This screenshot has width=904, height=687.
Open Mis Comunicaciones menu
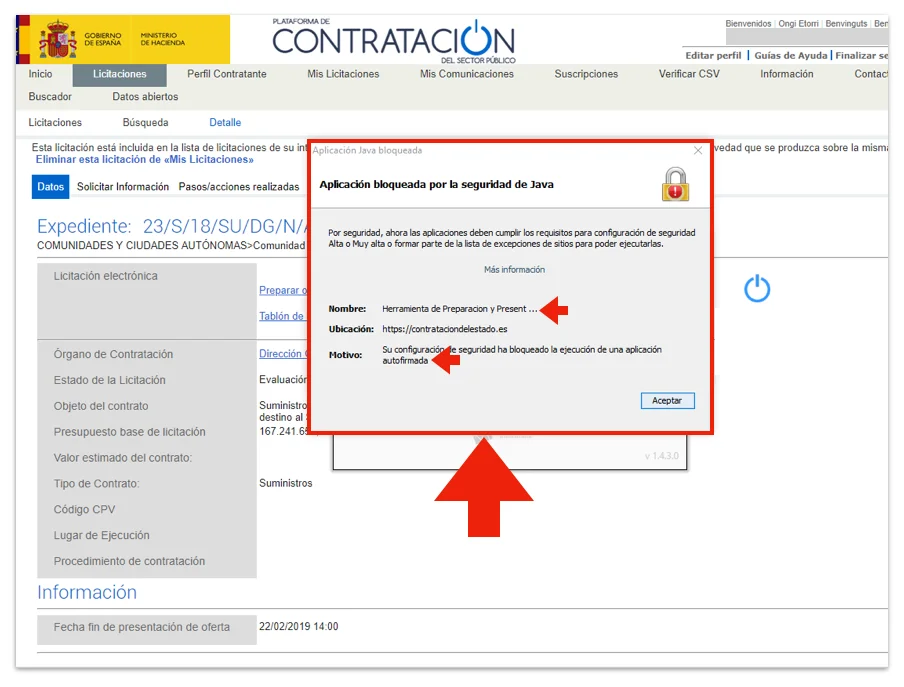coord(466,74)
